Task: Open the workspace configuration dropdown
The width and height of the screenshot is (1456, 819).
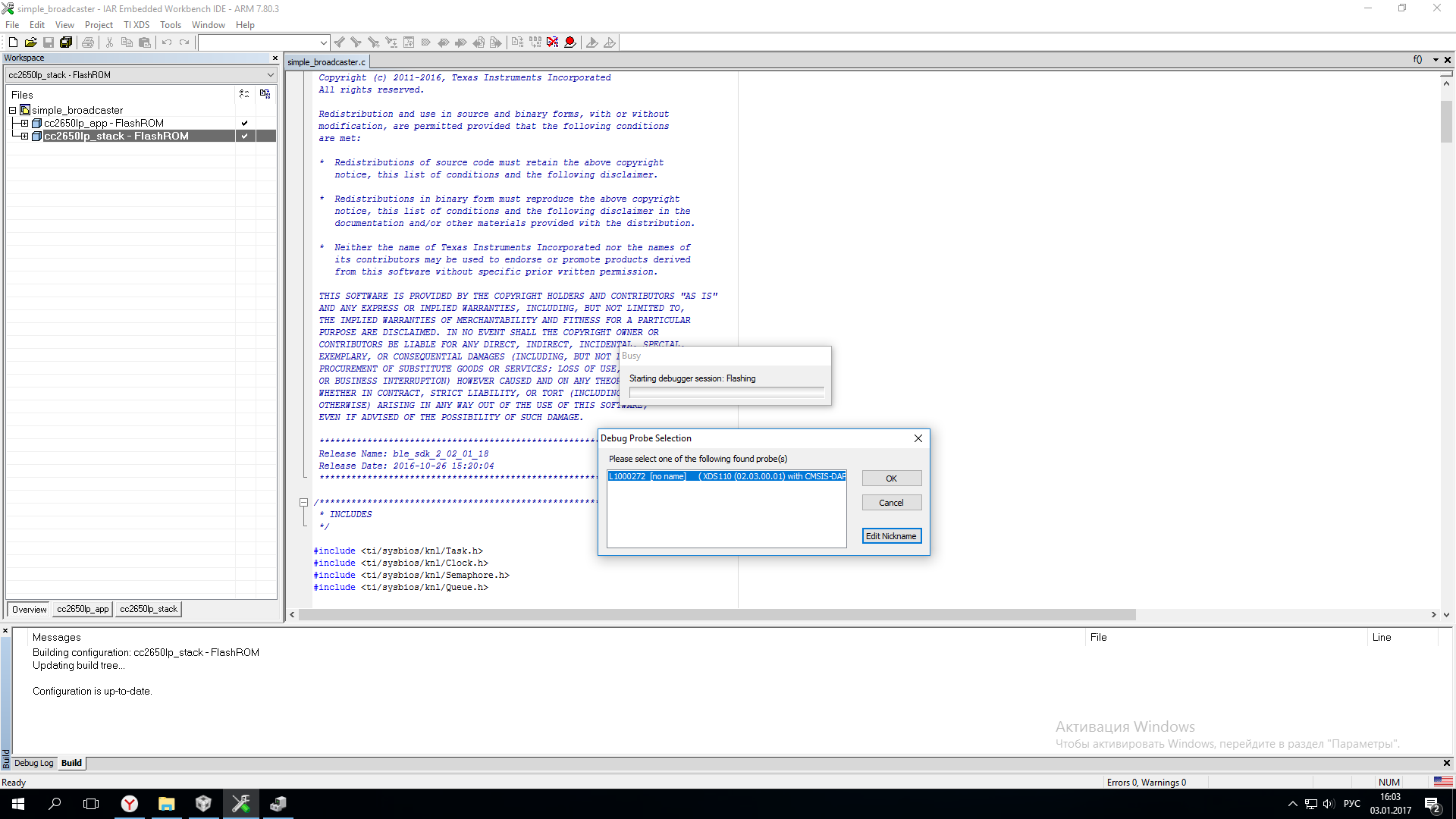Action: [270, 75]
